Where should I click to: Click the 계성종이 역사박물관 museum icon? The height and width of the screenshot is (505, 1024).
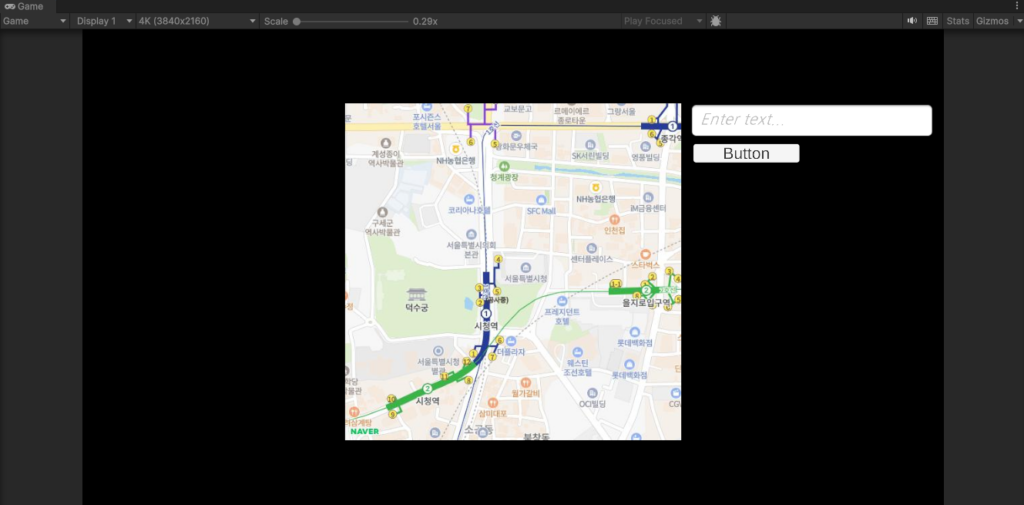[385, 142]
